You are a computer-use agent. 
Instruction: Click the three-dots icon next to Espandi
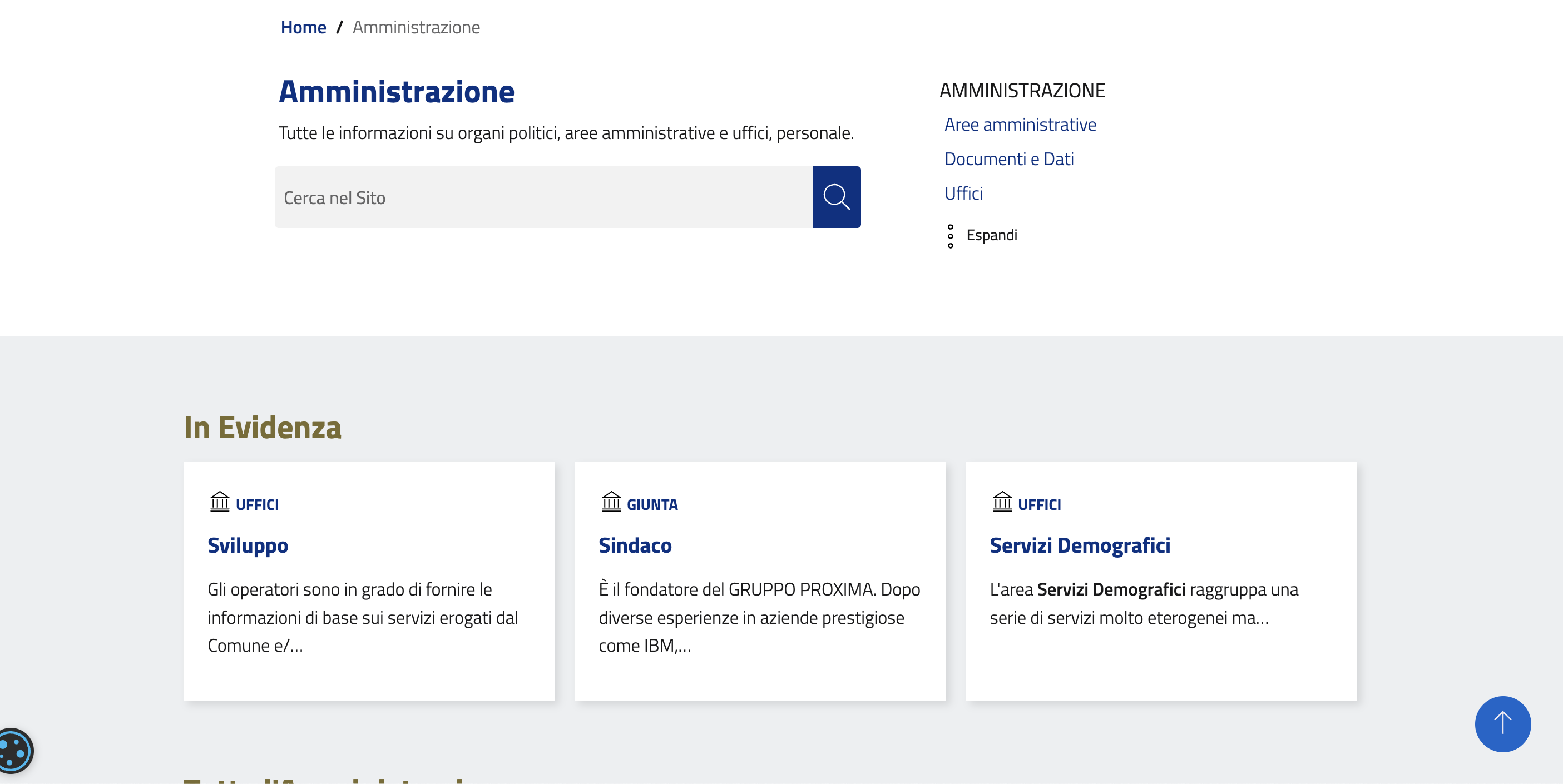(x=950, y=236)
